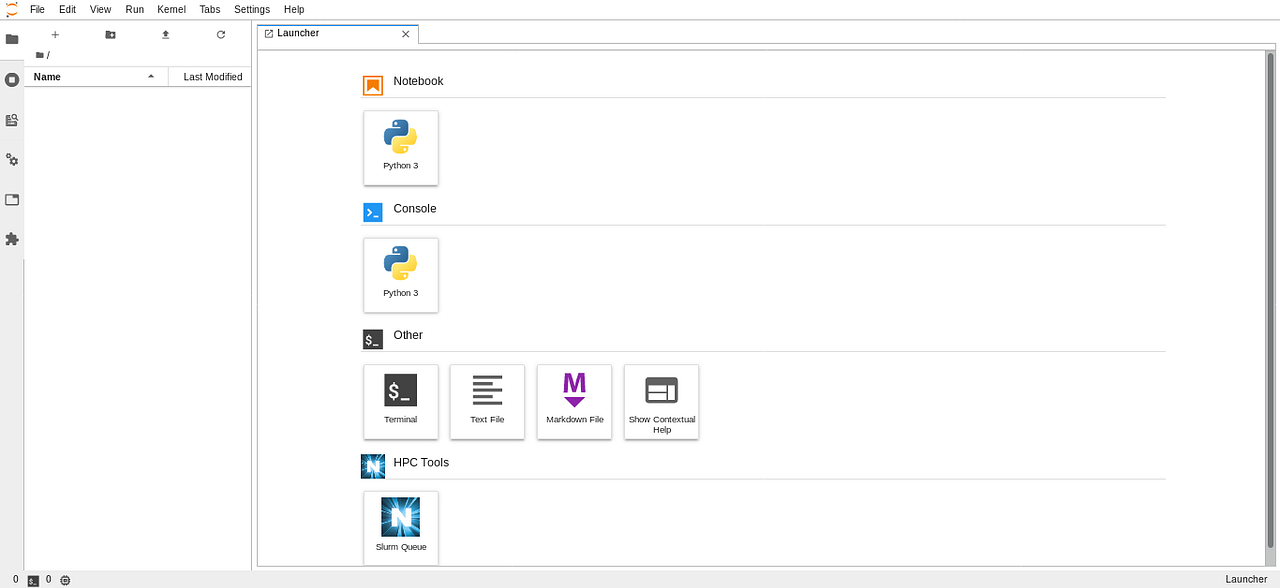
Task: Open the file browser sidebar panel
Action: [12, 39]
